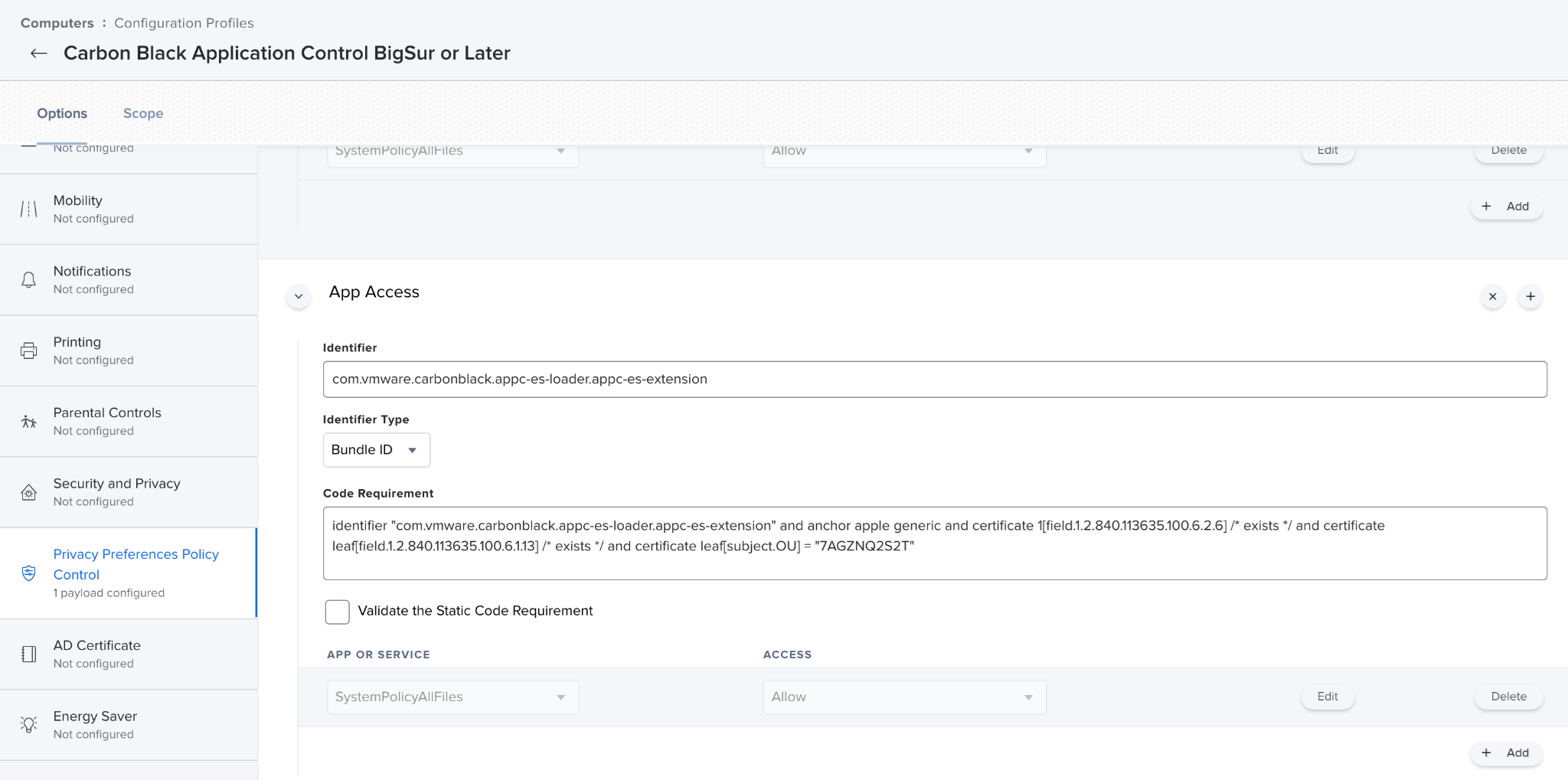The height and width of the screenshot is (780, 1568).
Task: Click the Notifications bell icon
Action: click(28, 280)
